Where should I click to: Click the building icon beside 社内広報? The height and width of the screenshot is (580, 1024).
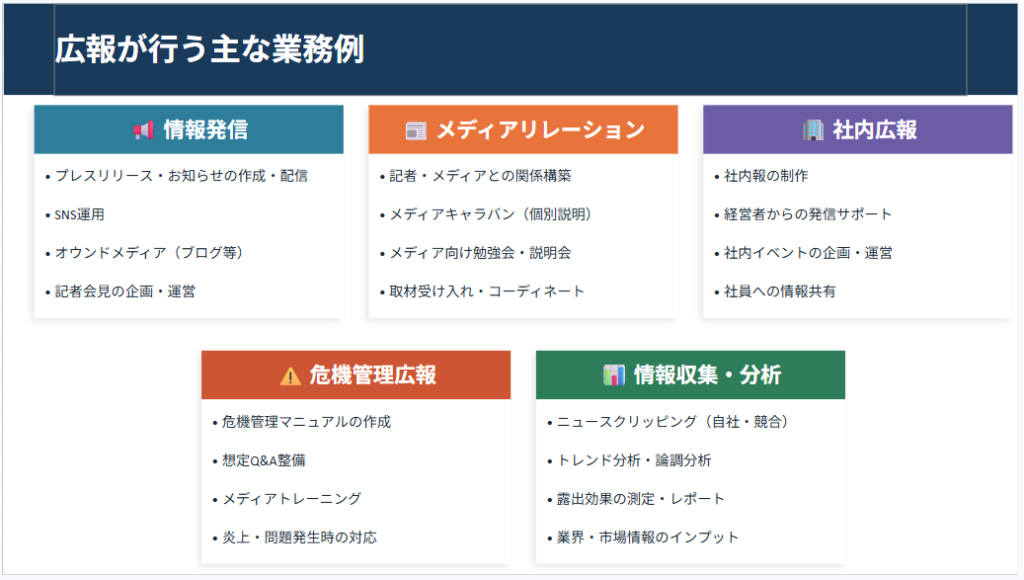[812, 130]
